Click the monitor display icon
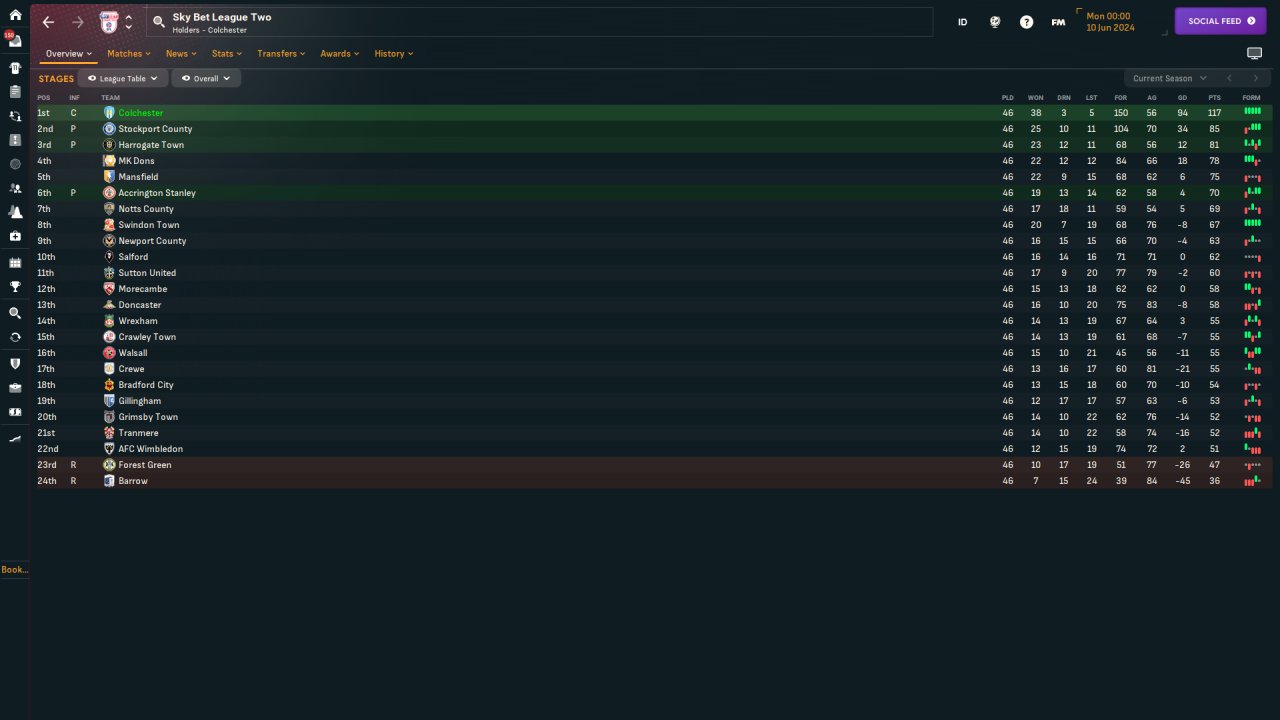Screen dimensions: 1280x720 click(1254, 53)
